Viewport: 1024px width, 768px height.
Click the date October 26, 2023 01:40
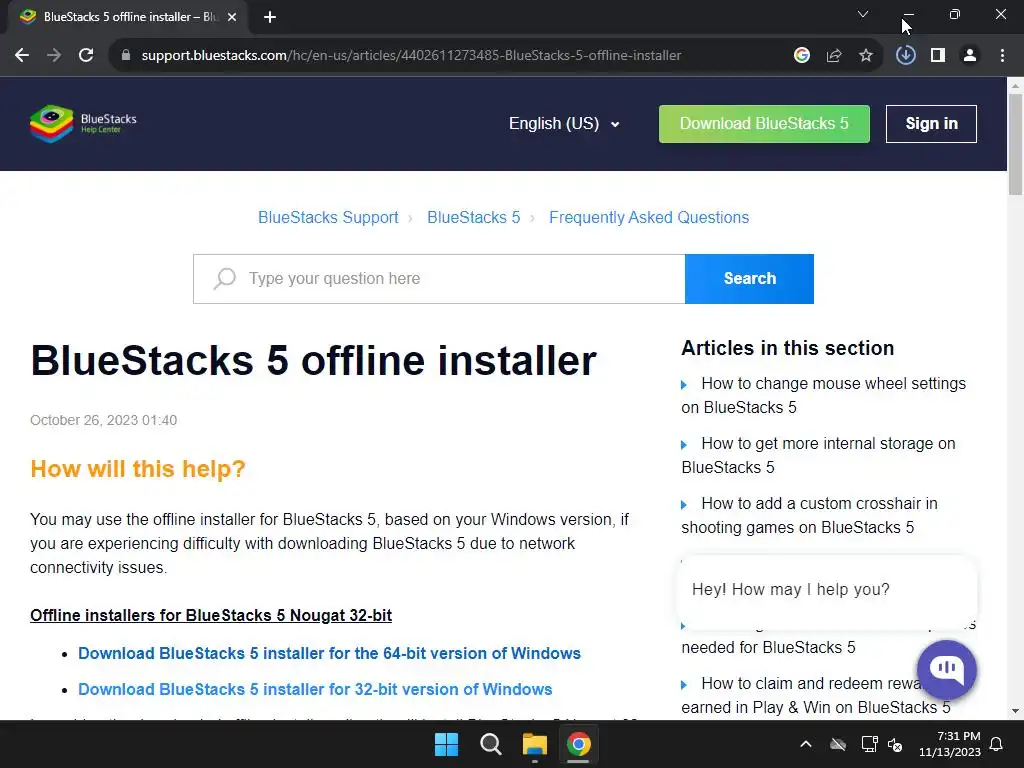104,421
